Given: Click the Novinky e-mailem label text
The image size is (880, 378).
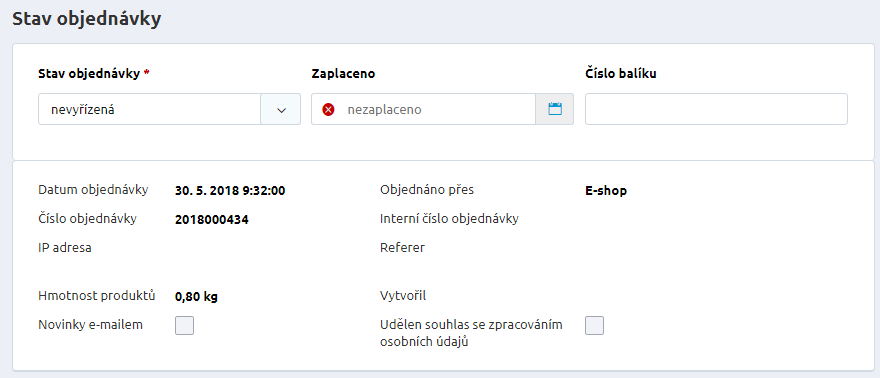Looking at the screenshot, I should 90,324.
